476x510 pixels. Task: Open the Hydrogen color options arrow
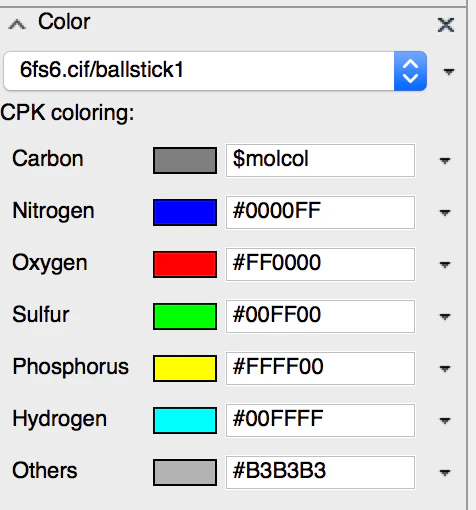tap(445, 421)
